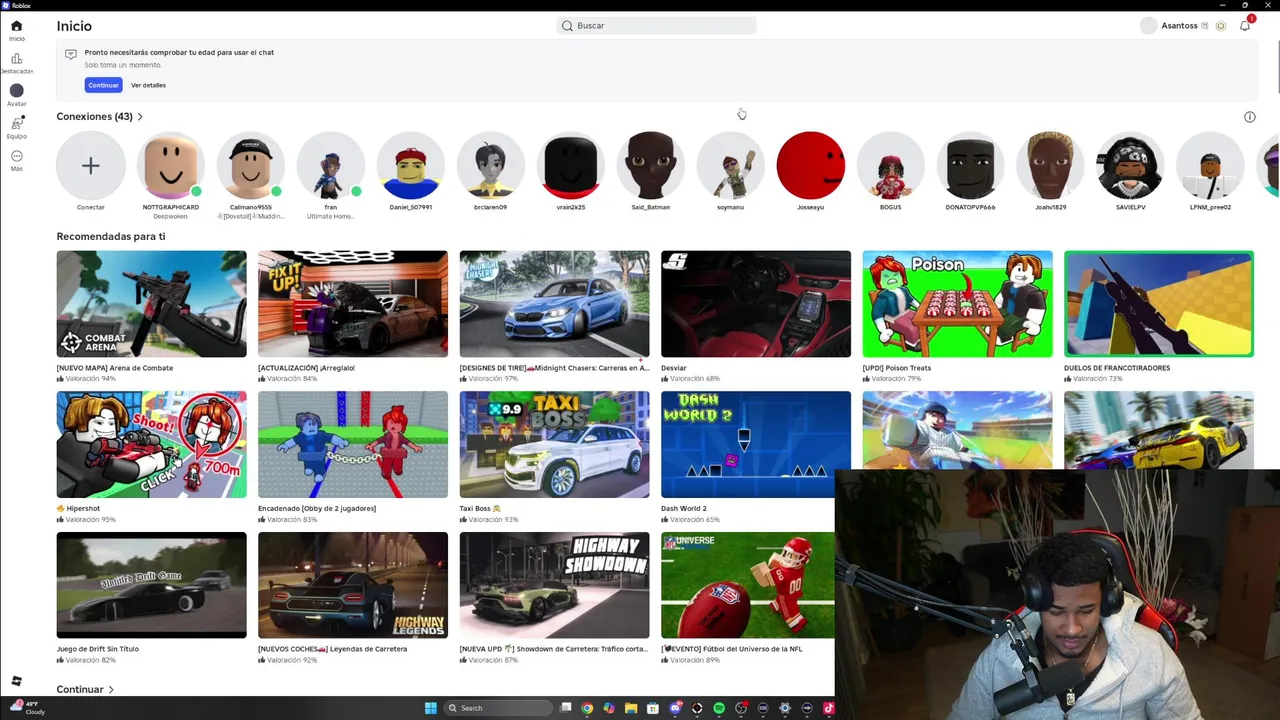The image size is (1280, 720).
Task: Open soymanu connection avatar
Action: click(x=731, y=165)
